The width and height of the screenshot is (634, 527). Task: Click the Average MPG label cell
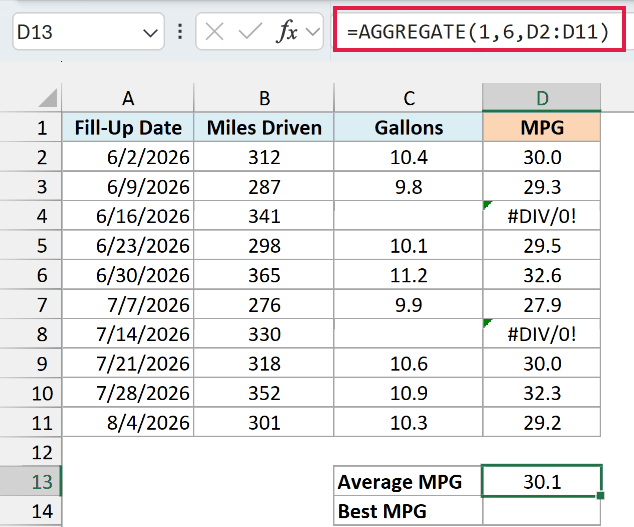click(x=408, y=481)
